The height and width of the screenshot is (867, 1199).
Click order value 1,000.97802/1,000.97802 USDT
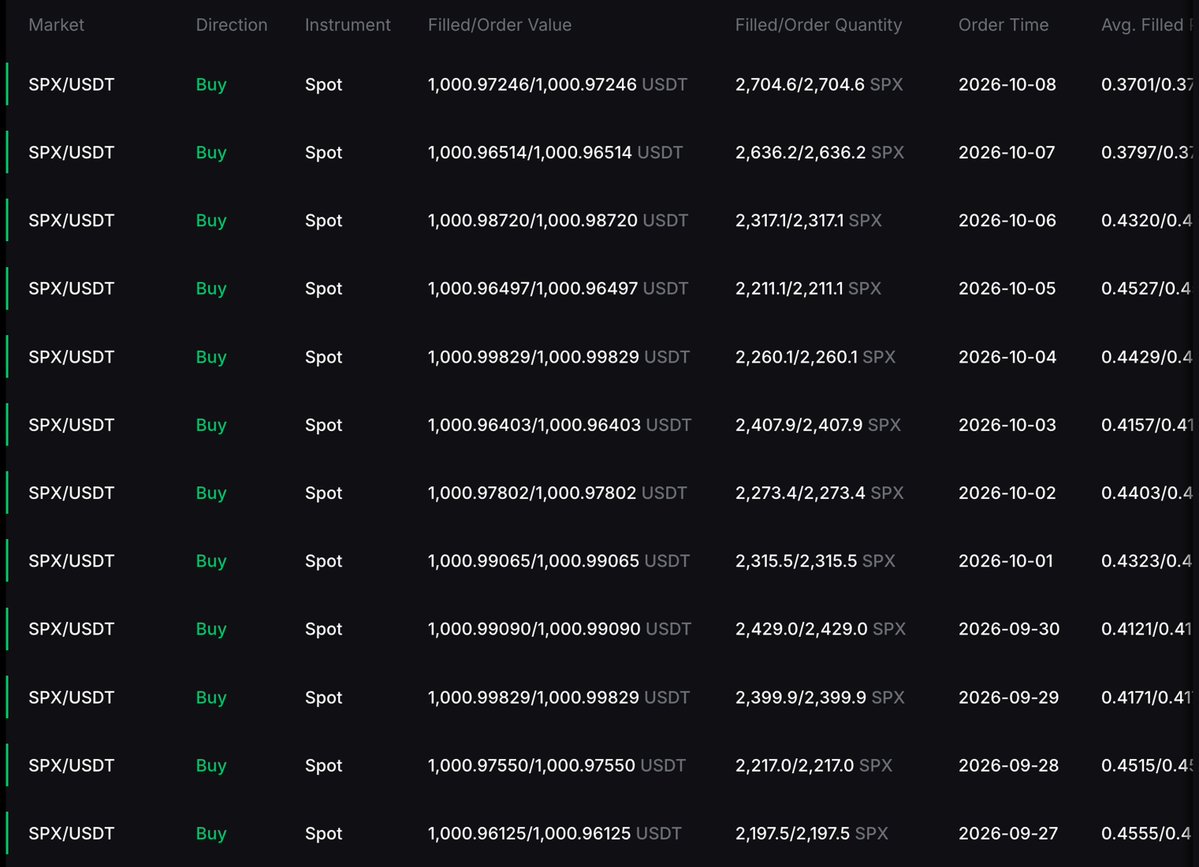(x=557, y=493)
